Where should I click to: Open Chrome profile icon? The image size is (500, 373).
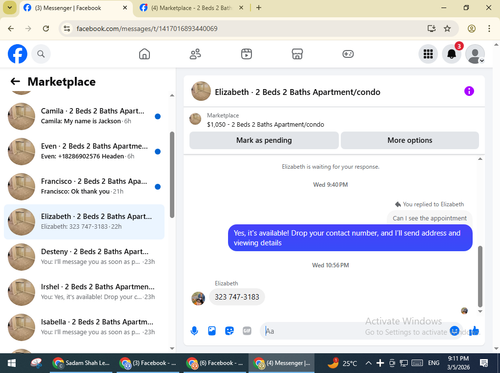coord(471,29)
